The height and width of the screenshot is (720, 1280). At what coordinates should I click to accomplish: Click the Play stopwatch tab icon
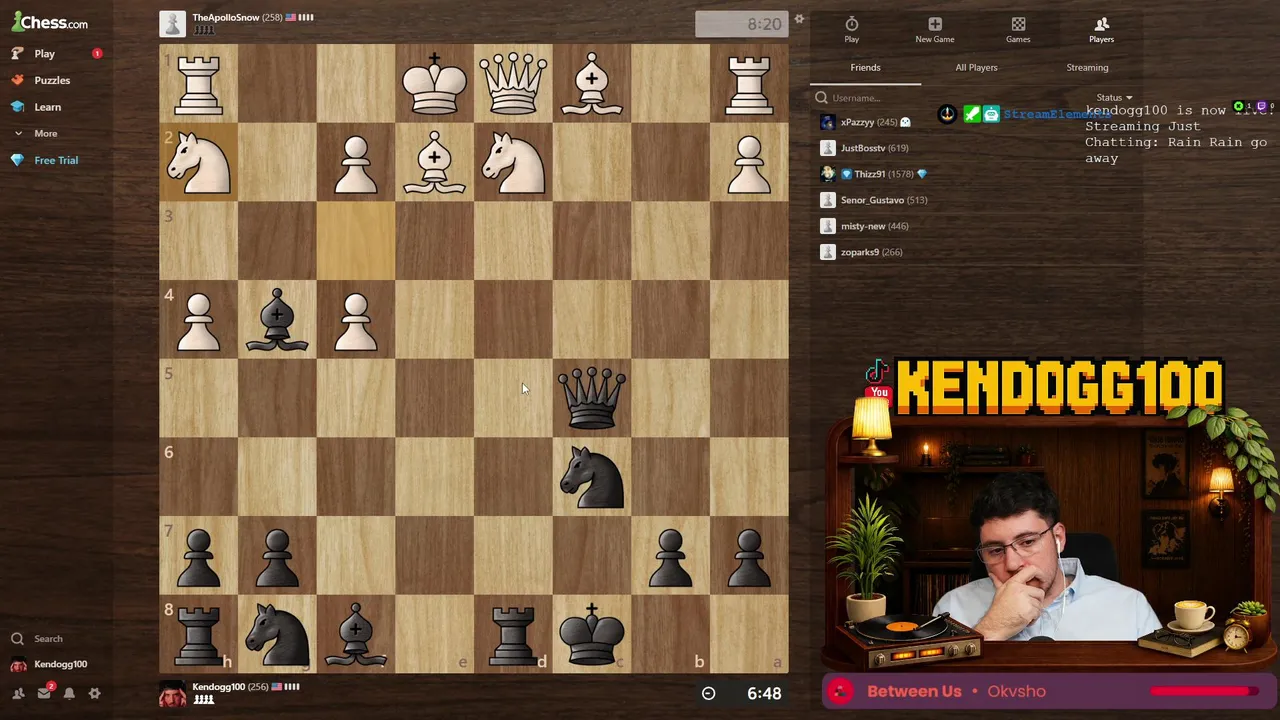[x=851, y=29]
